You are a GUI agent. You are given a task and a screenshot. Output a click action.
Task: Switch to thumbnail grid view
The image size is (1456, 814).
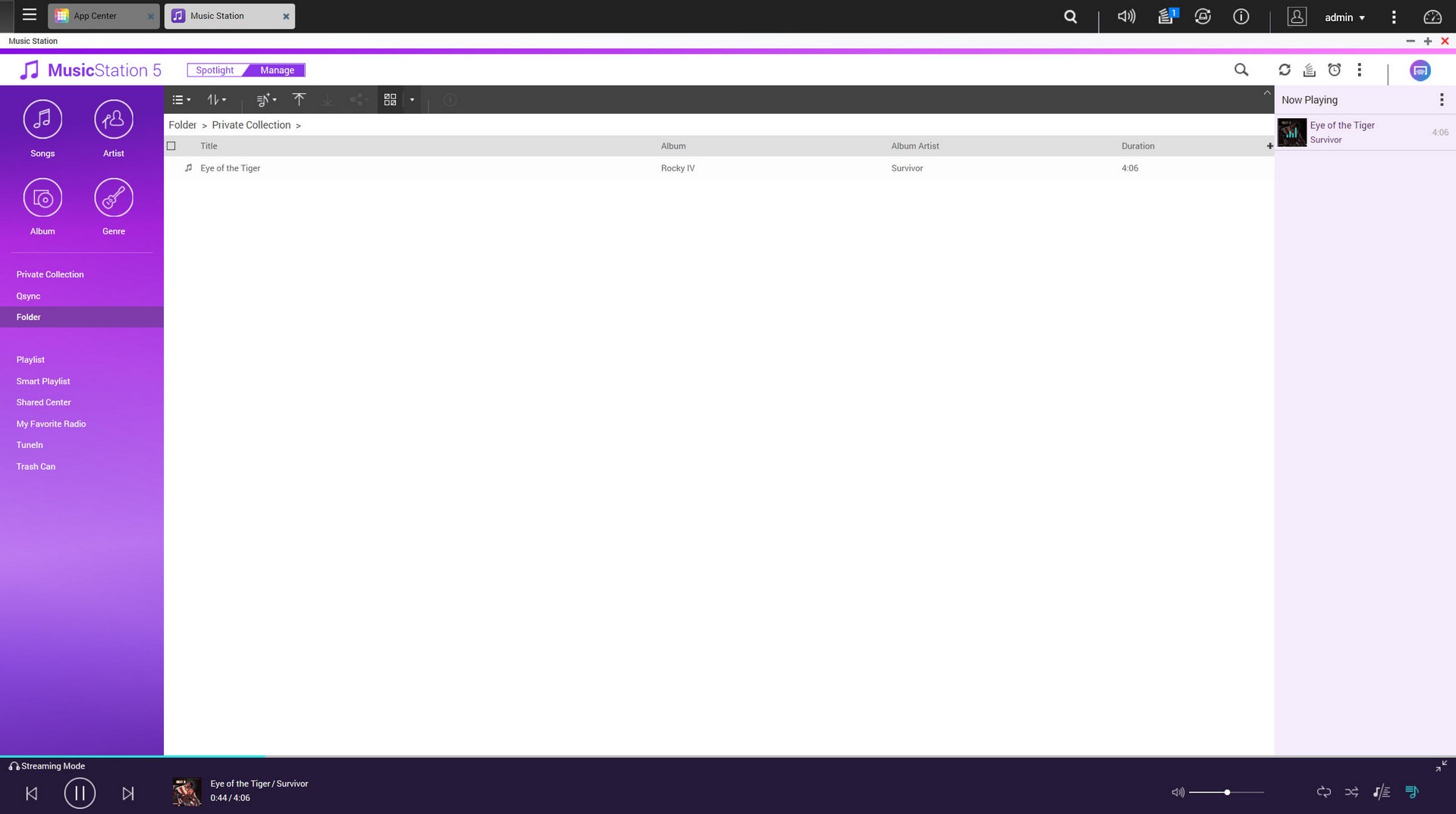point(390,100)
